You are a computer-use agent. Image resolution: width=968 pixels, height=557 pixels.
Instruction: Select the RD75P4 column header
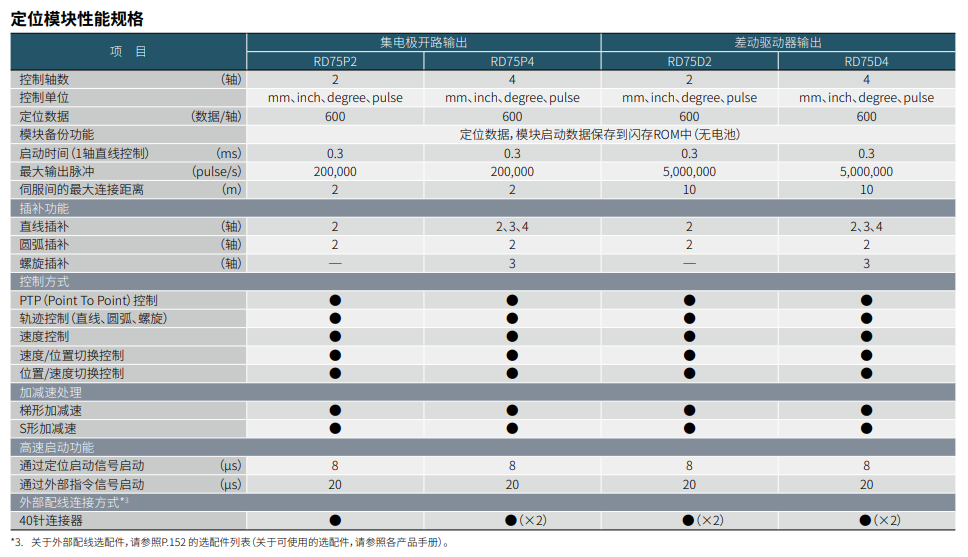tap(512, 62)
